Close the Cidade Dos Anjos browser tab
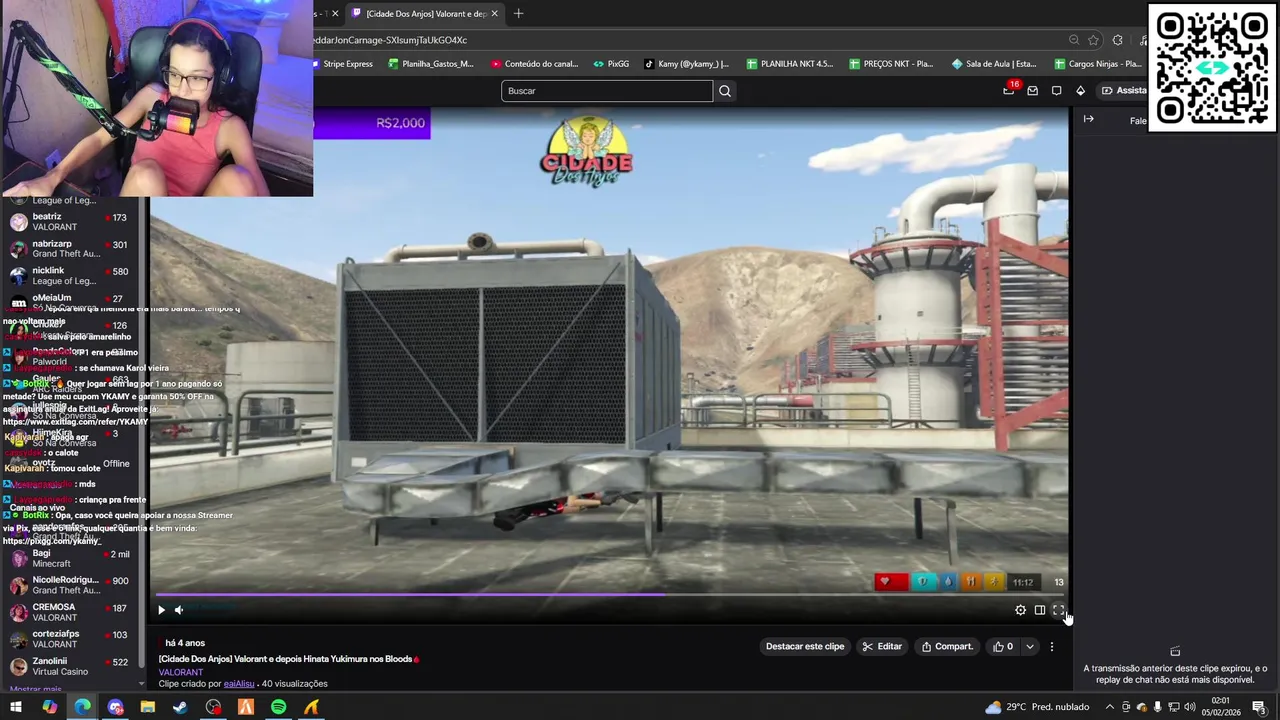Viewport: 1280px width, 720px height. point(494,14)
